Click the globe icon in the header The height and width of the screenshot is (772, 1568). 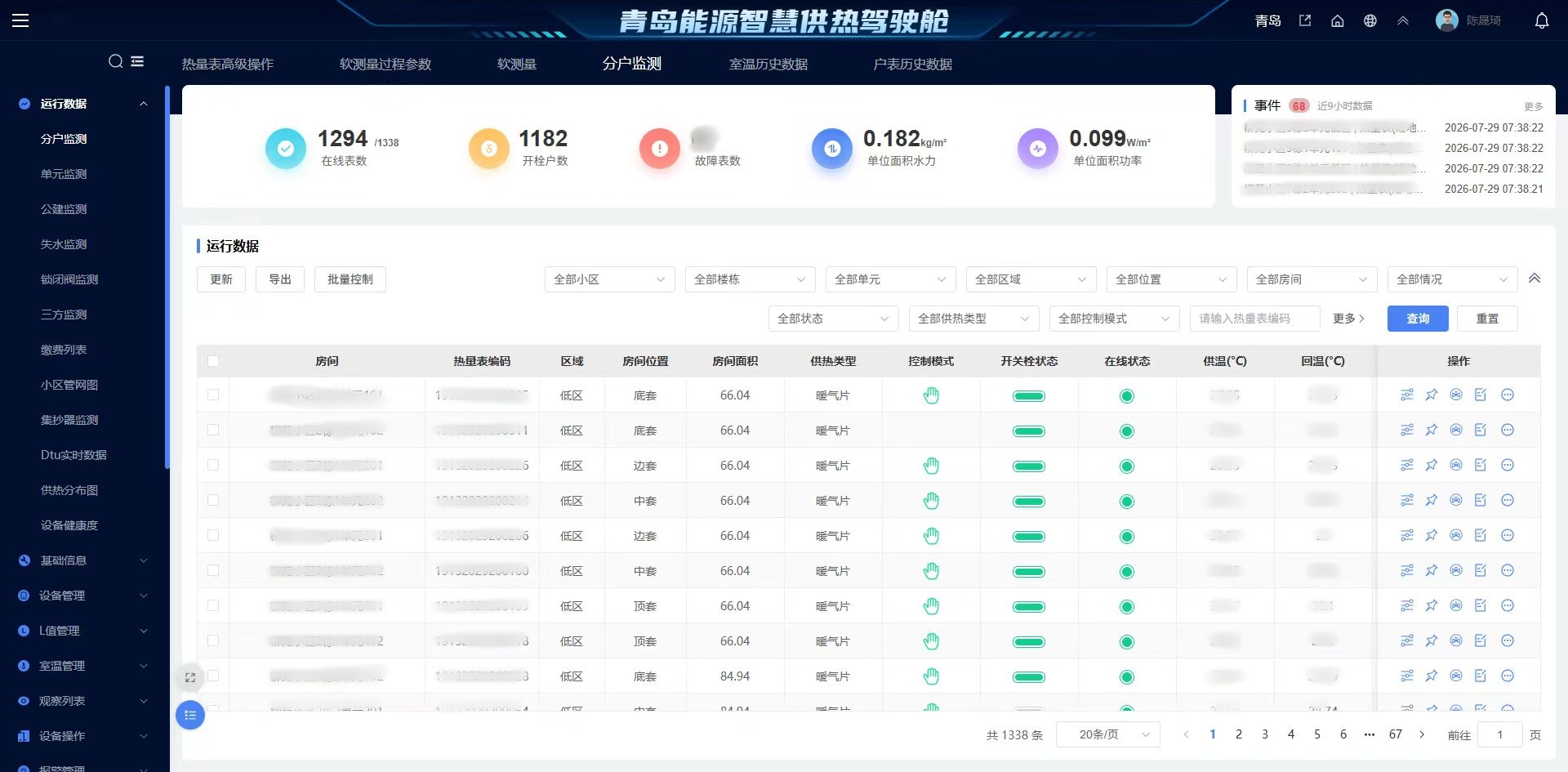1370,20
